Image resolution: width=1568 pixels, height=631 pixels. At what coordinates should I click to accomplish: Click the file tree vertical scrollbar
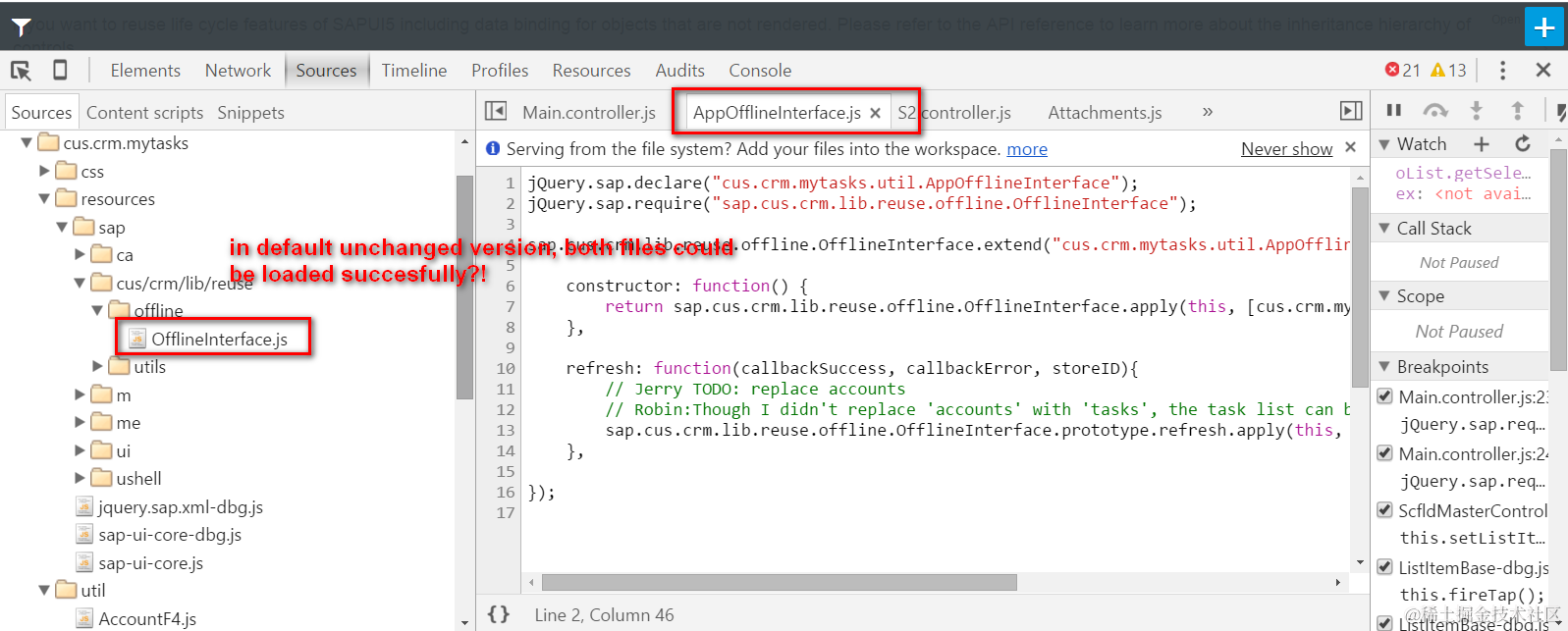tap(464, 288)
